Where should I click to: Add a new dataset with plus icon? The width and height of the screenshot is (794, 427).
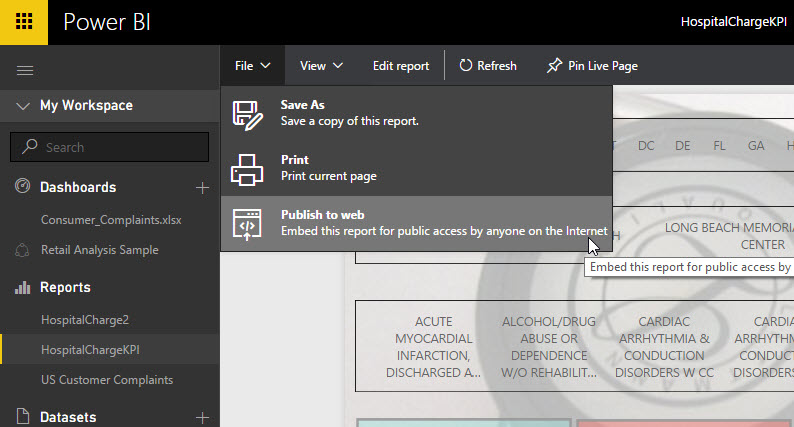(202, 418)
